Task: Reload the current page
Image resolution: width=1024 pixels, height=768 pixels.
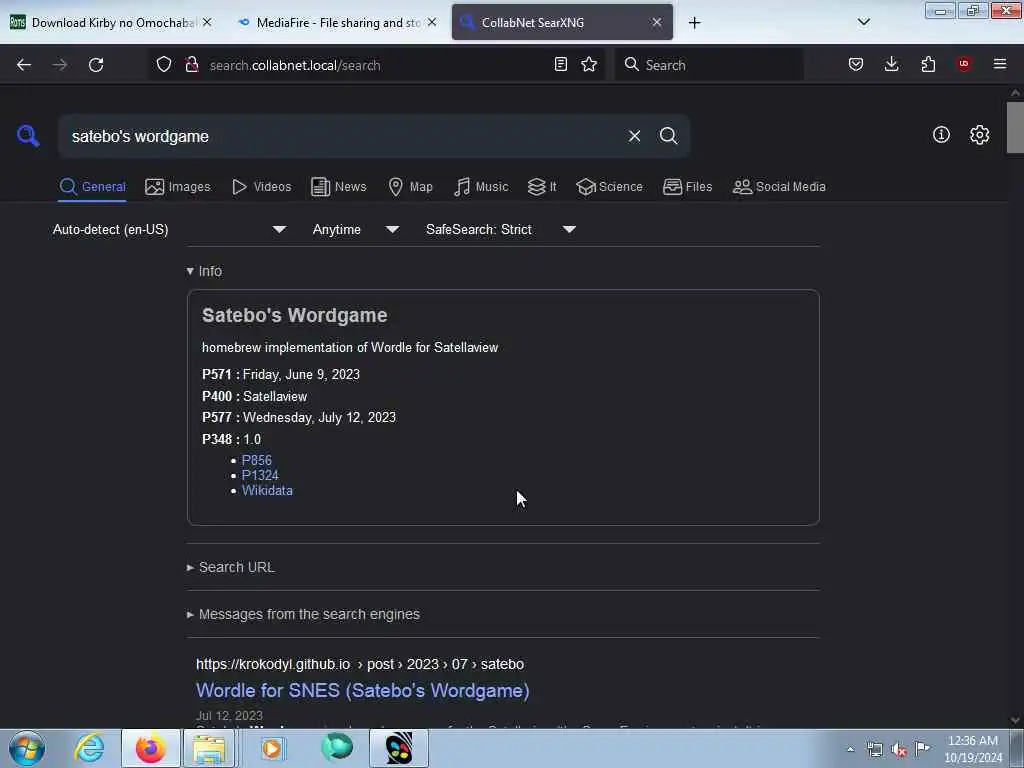Action: click(96, 65)
